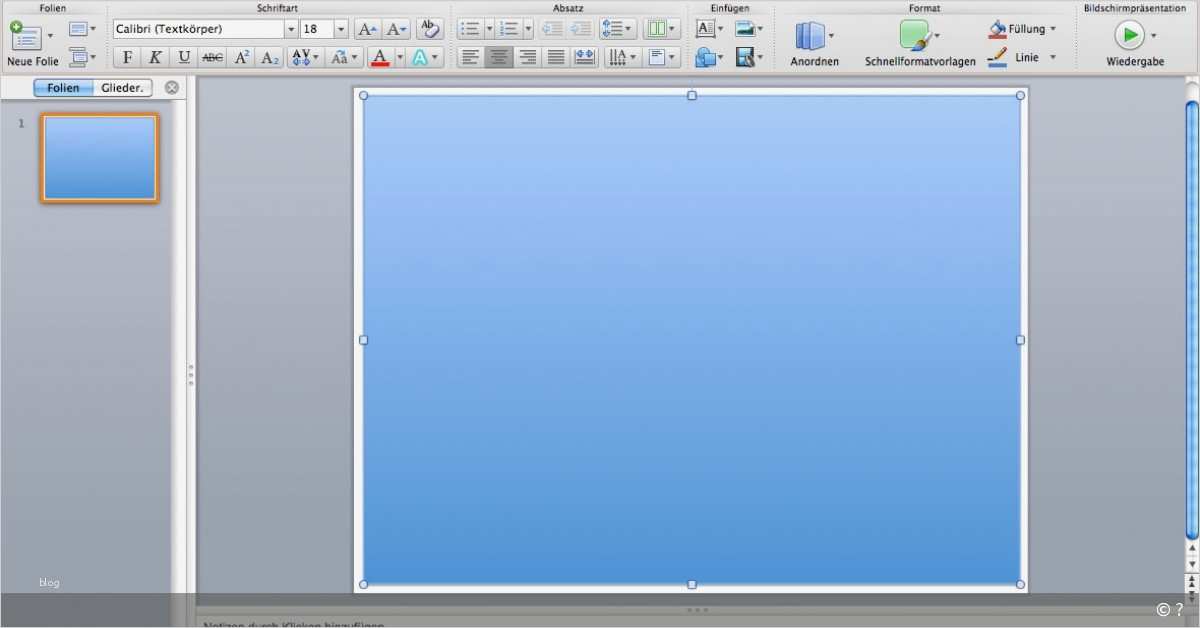
Task: Open the slide section dropdown below layout
Action: point(82,56)
